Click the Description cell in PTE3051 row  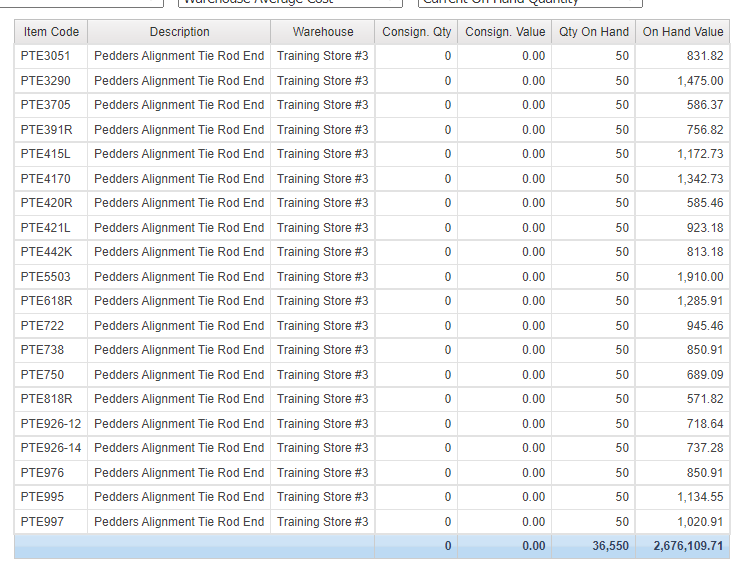pyautogui.click(x=179, y=56)
